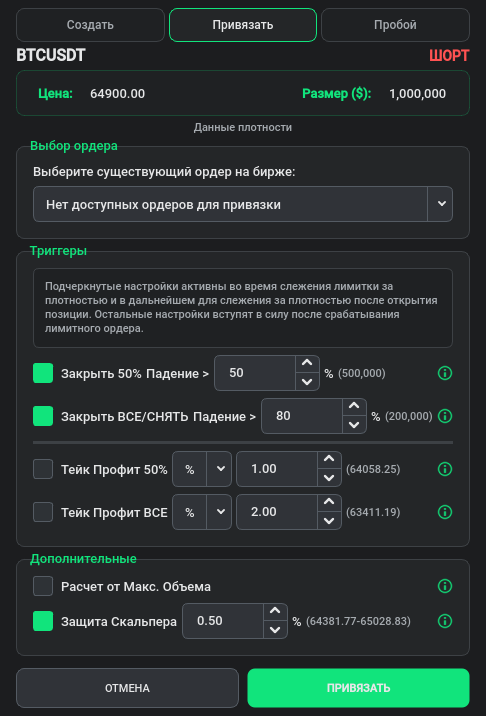Click the Данные плотности caption
Screen dimensions: 486x716
pos(243,127)
